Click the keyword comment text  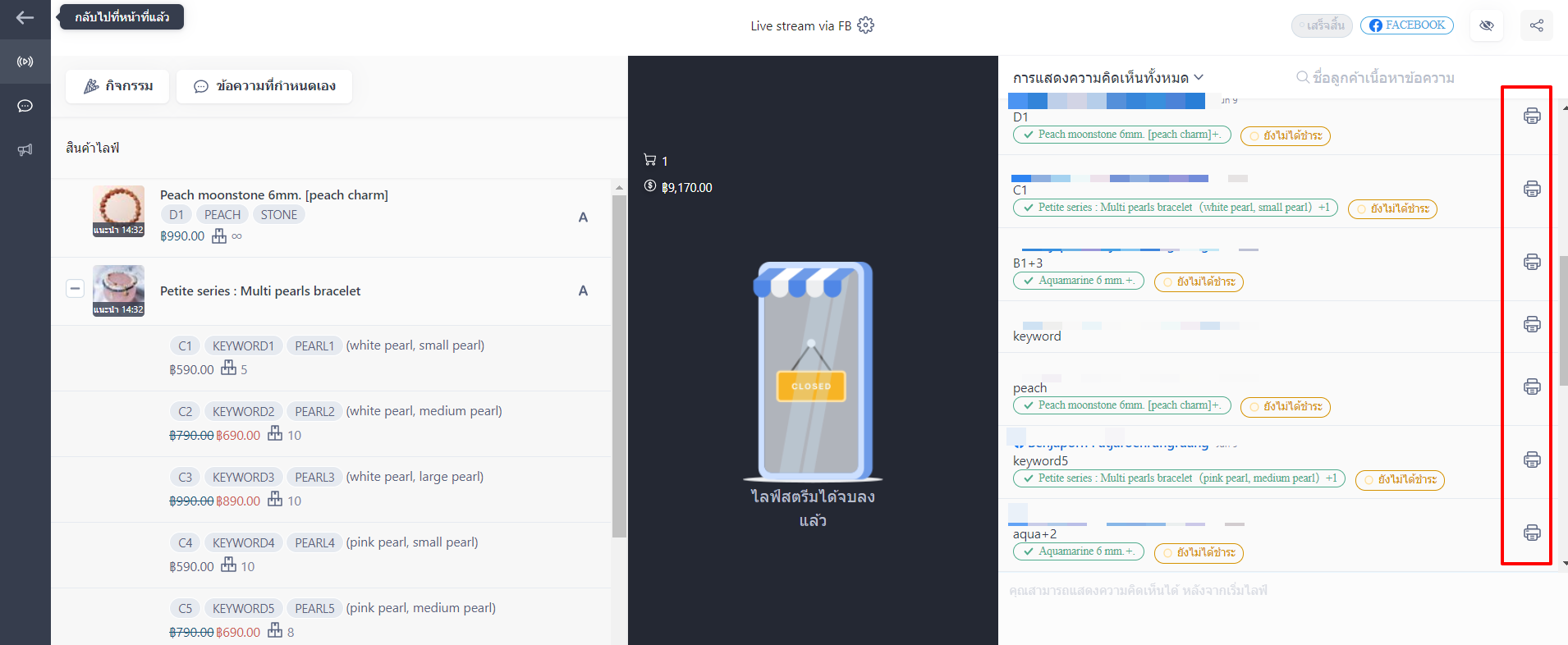click(1037, 336)
